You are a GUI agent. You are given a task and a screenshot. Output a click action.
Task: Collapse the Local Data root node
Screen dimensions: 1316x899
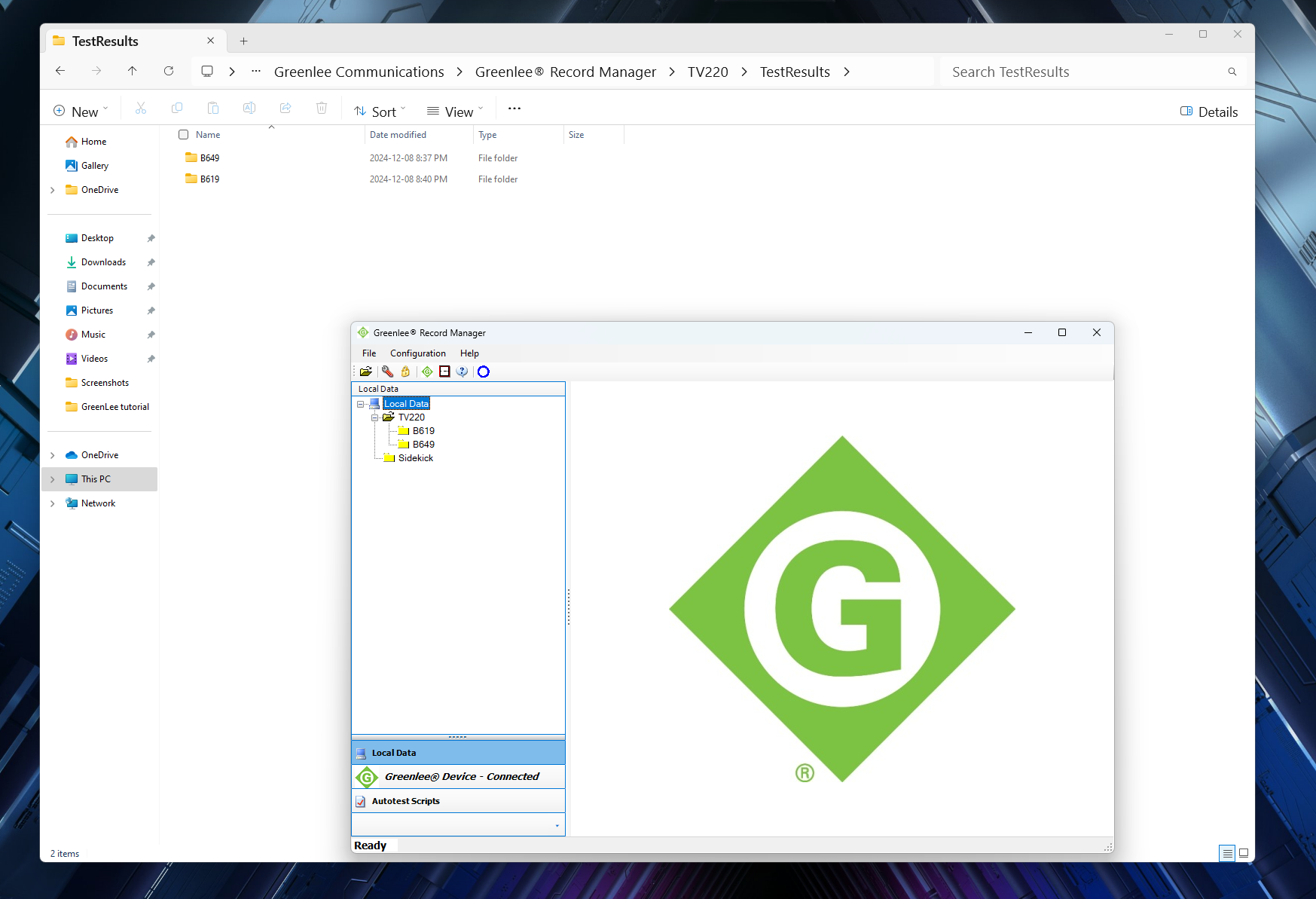(x=361, y=404)
